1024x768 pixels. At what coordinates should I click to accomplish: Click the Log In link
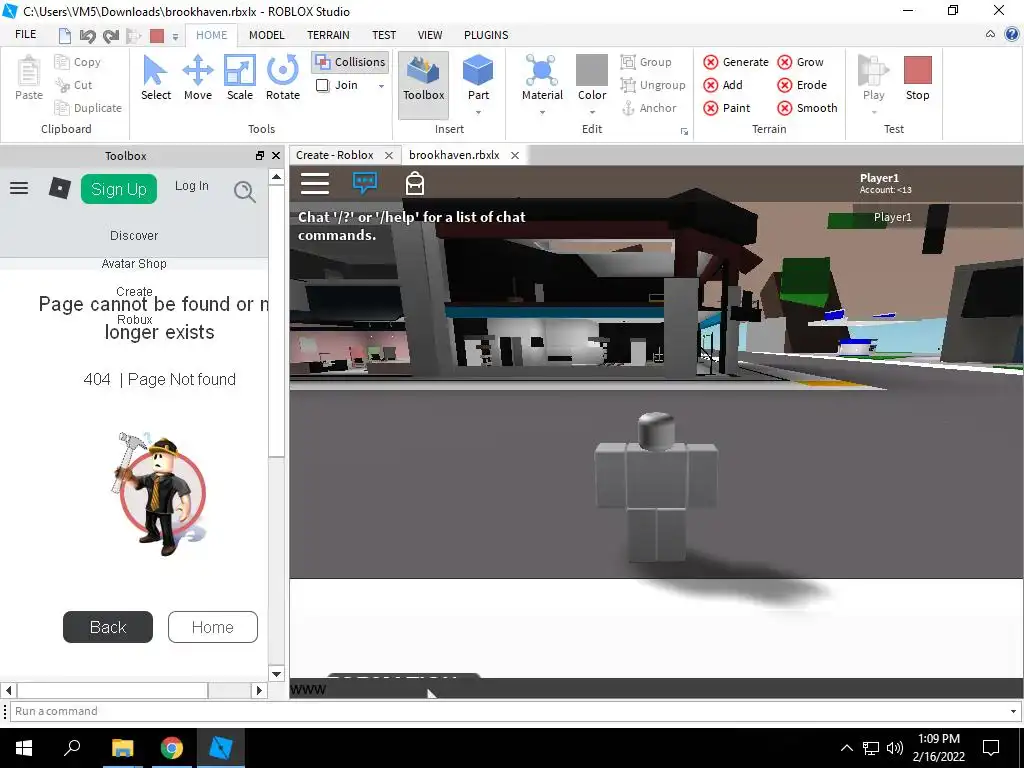click(x=191, y=186)
